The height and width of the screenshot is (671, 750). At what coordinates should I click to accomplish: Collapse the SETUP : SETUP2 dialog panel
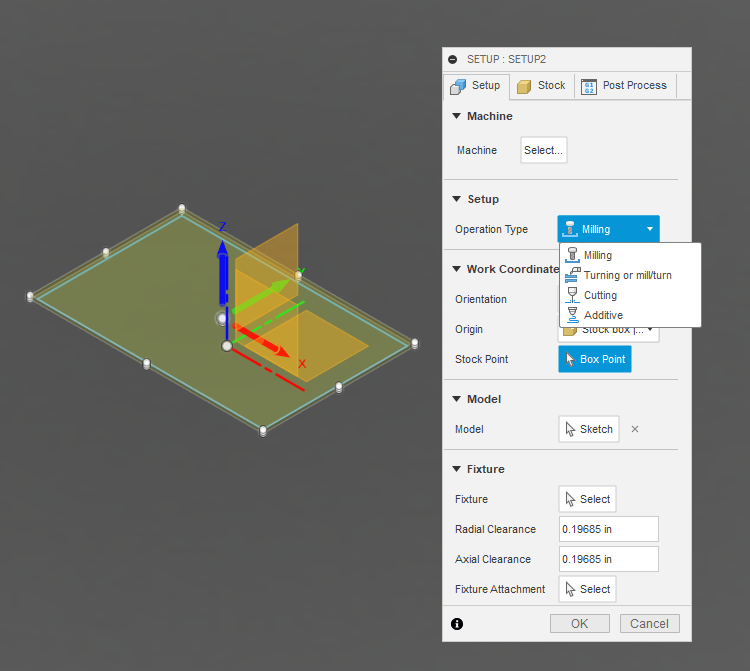pos(453,60)
